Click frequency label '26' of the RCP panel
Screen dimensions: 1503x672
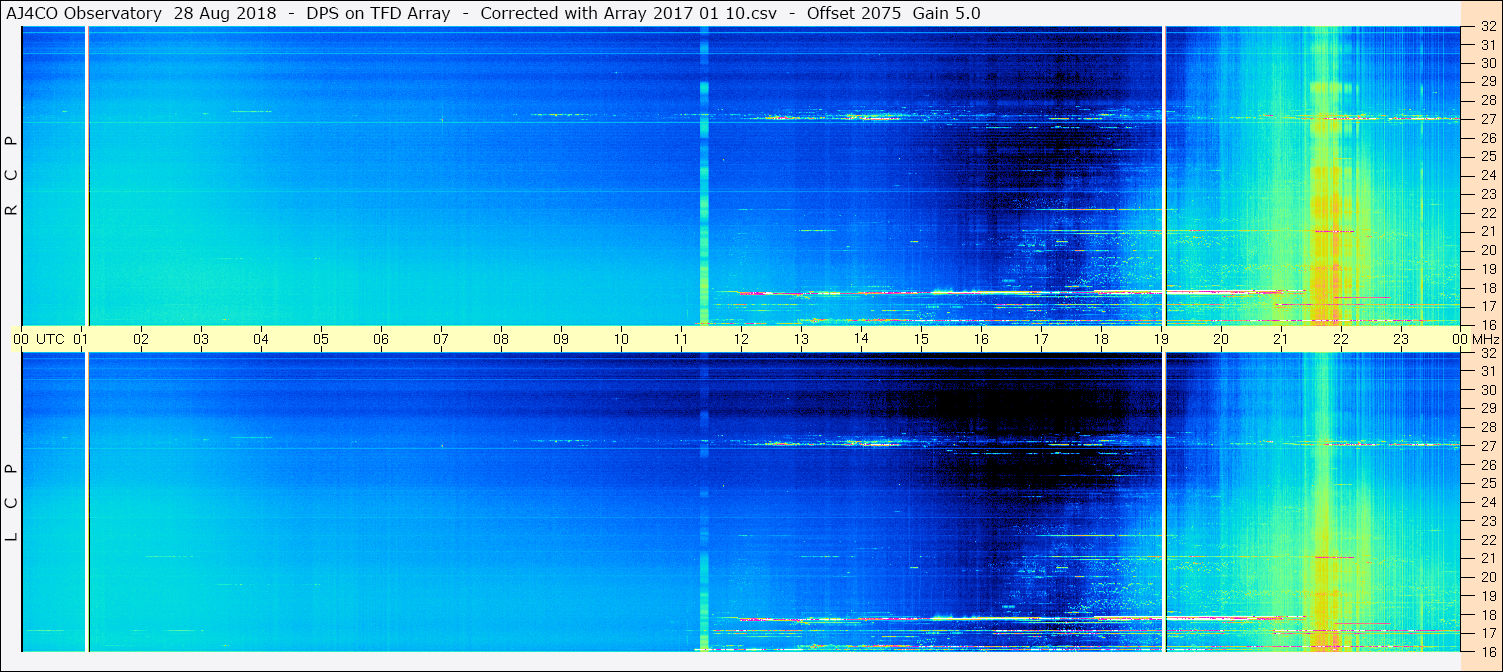(x=1488, y=138)
